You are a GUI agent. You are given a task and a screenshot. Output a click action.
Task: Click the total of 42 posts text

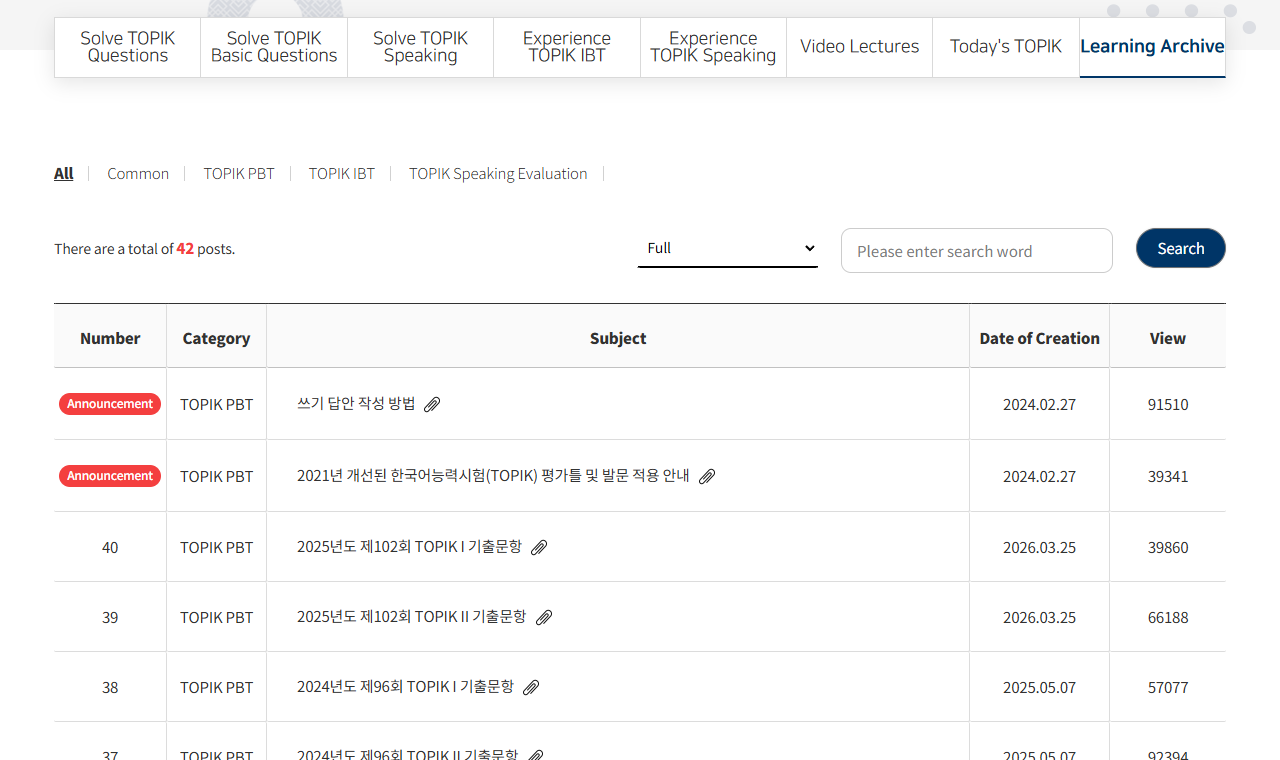pyautogui.click(x=145, y=248)
